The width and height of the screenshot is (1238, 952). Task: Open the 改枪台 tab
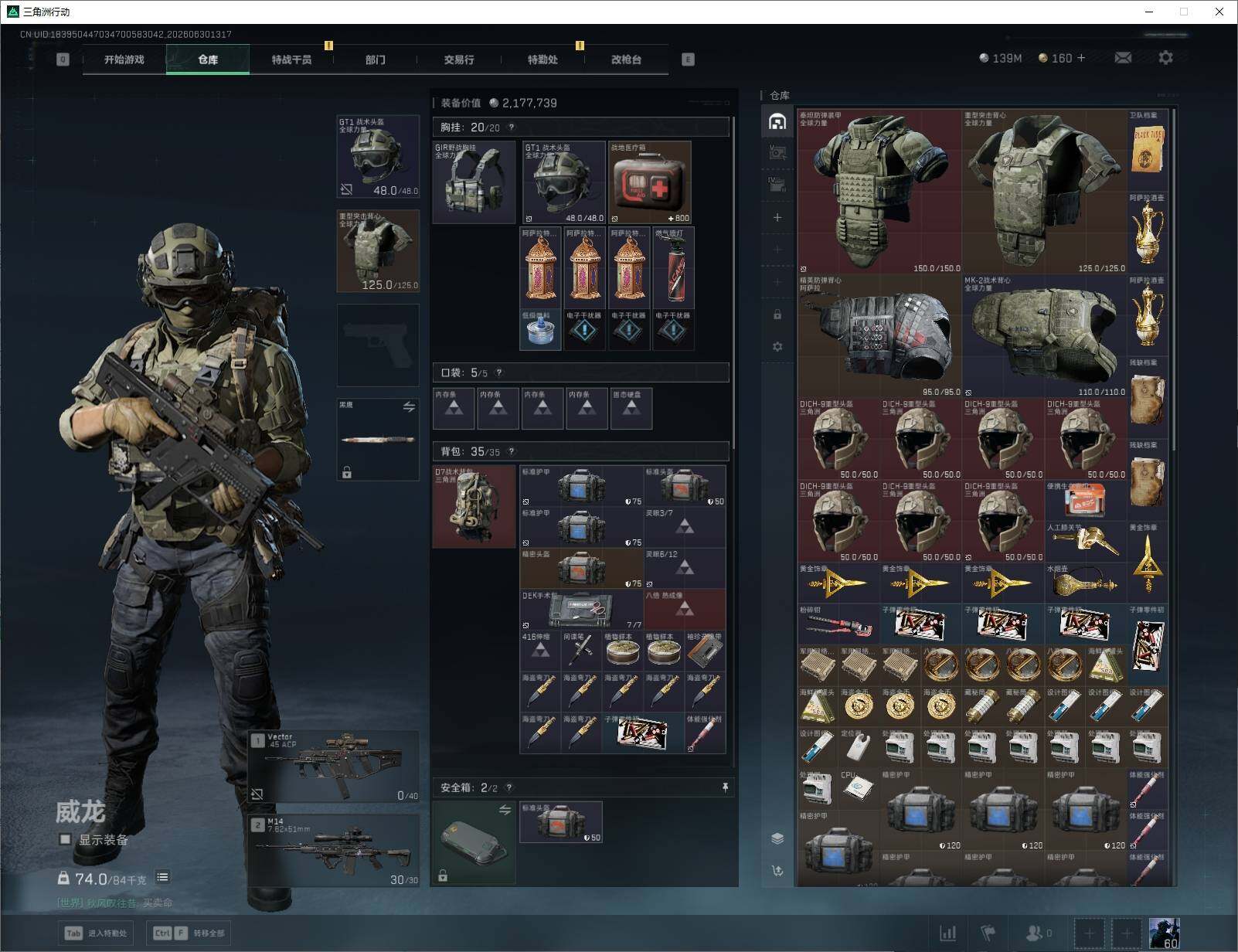626,59
